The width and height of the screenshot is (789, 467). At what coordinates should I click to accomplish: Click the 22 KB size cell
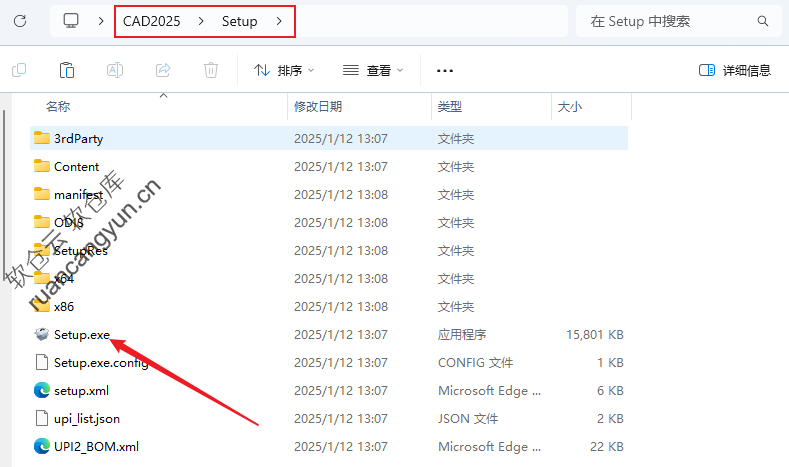pyautogui.click(x=607, y=447)
